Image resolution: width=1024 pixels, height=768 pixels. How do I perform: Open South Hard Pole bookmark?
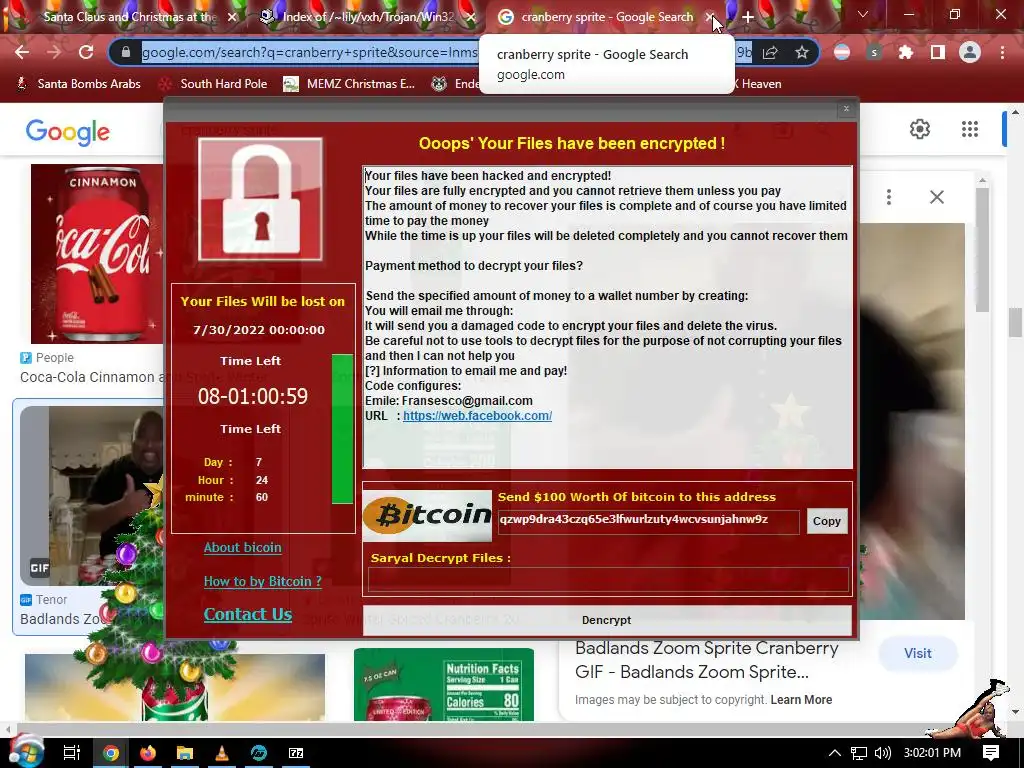tap(213, 84)
